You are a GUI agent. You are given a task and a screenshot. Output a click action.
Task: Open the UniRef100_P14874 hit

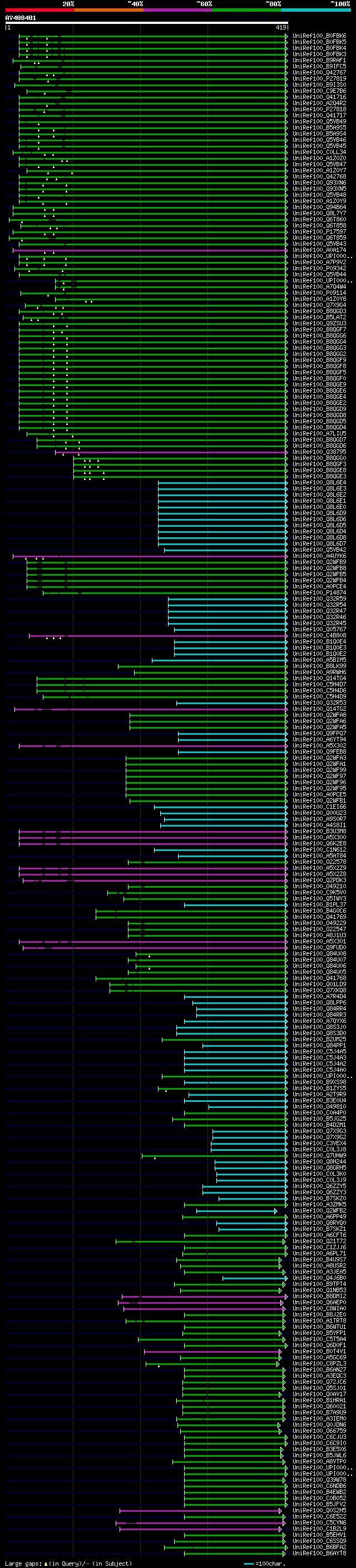click(319, 592)
